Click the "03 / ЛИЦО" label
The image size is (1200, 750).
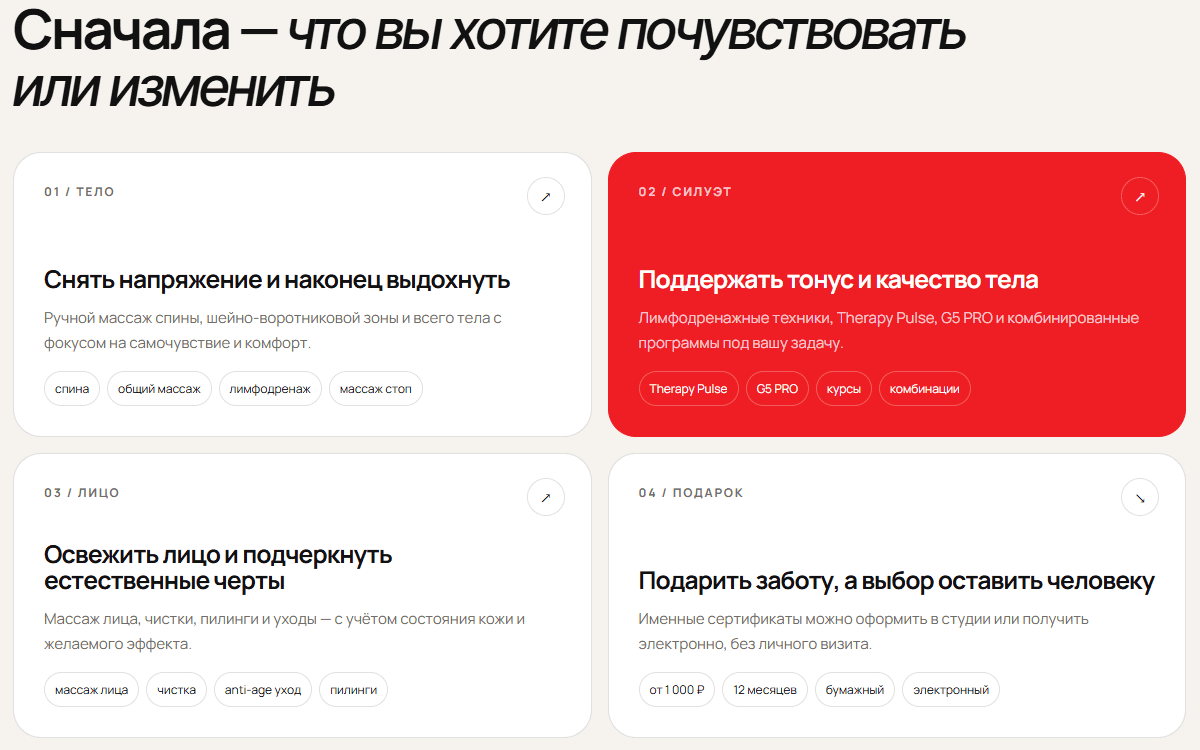[82, 493]
